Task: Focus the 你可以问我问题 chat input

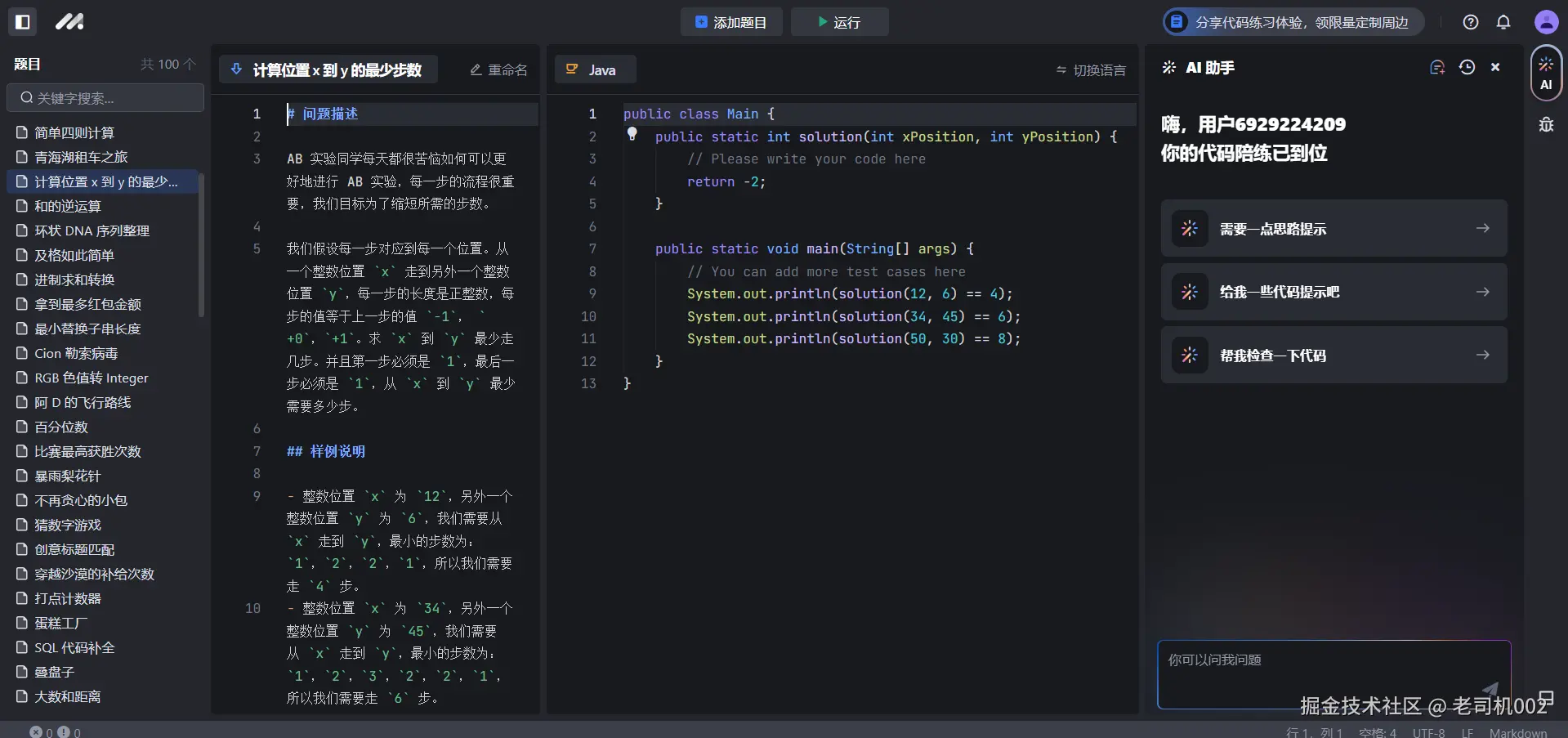Action: [1333, 674]
